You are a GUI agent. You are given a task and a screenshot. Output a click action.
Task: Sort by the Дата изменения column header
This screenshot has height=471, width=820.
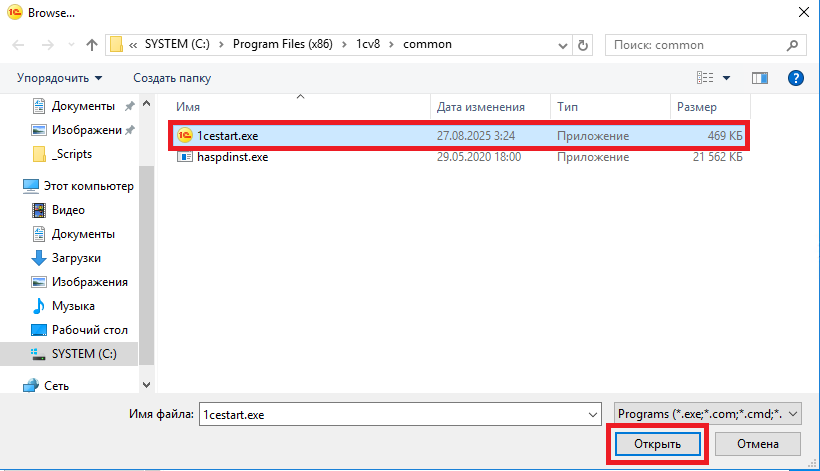click(x=481, y=107)
